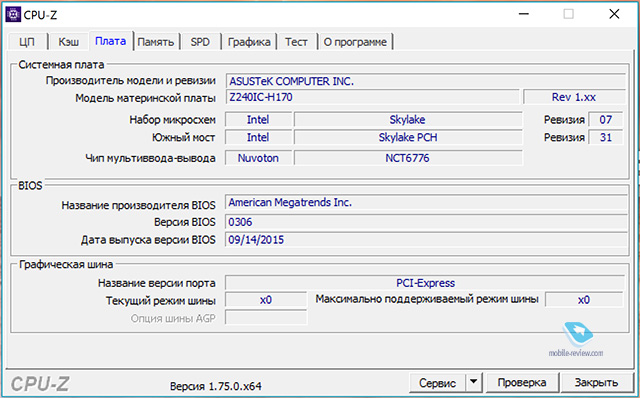Click the Проверка button

coord(522,383)
